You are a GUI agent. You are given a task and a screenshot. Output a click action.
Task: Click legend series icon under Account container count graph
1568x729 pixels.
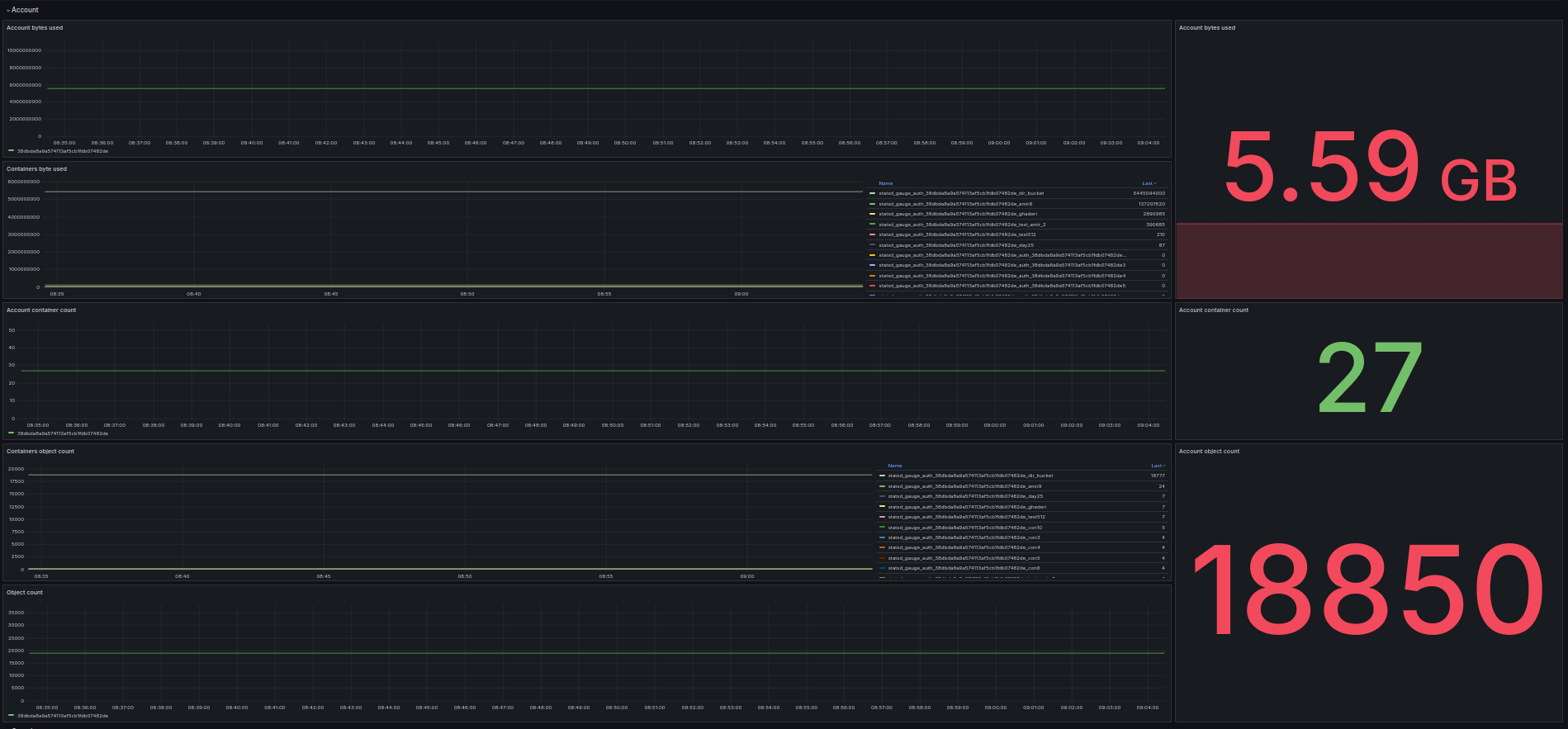11,433
